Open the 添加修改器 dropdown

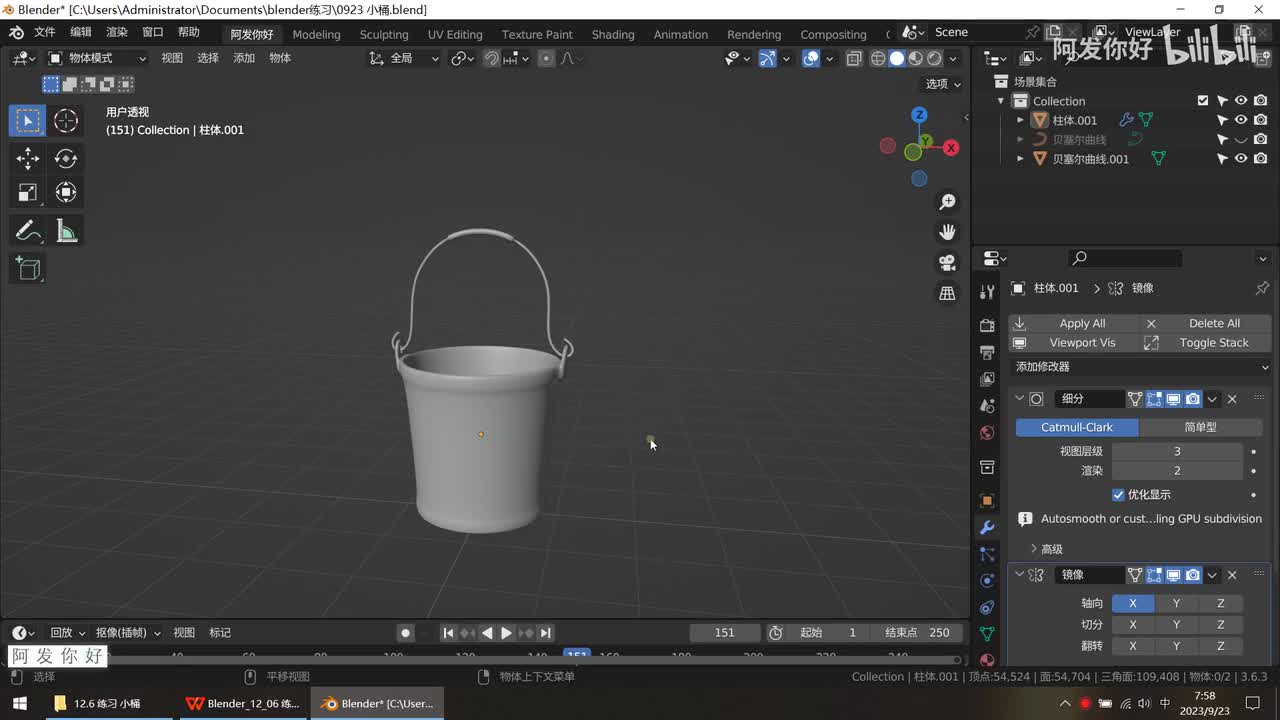[x=1140, y=367]
